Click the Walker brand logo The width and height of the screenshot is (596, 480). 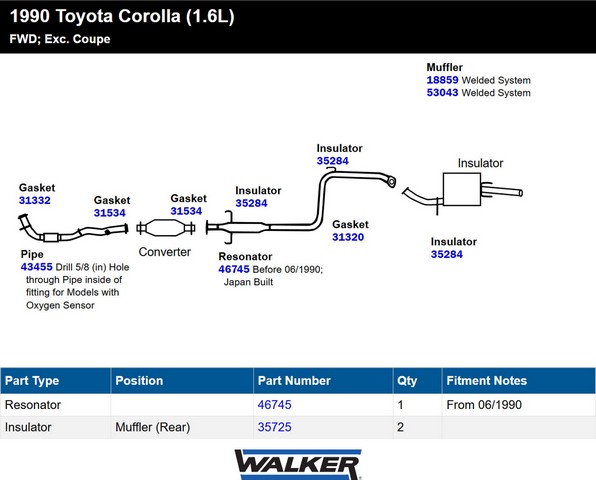pyautogui.click(x=298, y=464)
